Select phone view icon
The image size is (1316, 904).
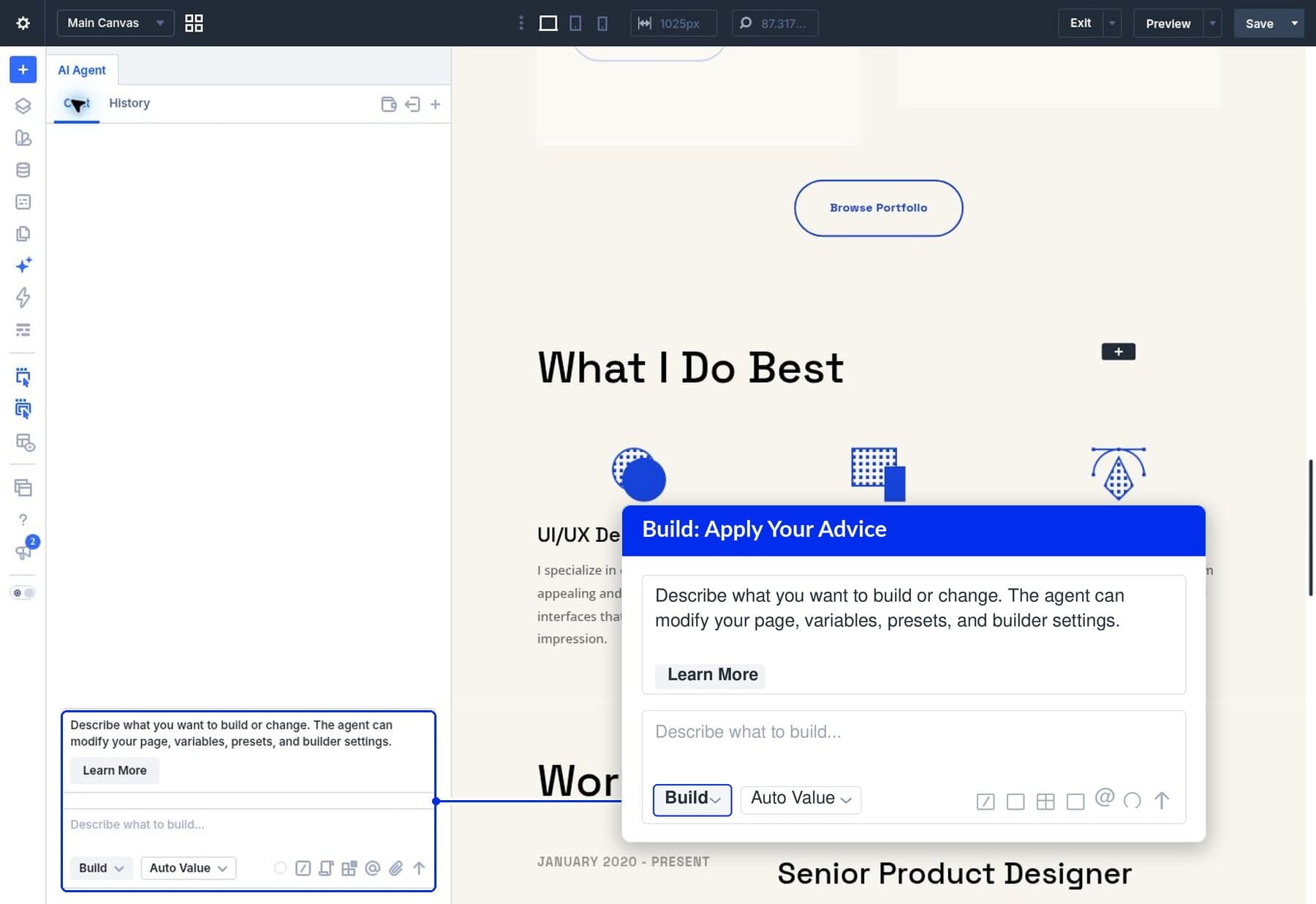(x=602, y=23)
